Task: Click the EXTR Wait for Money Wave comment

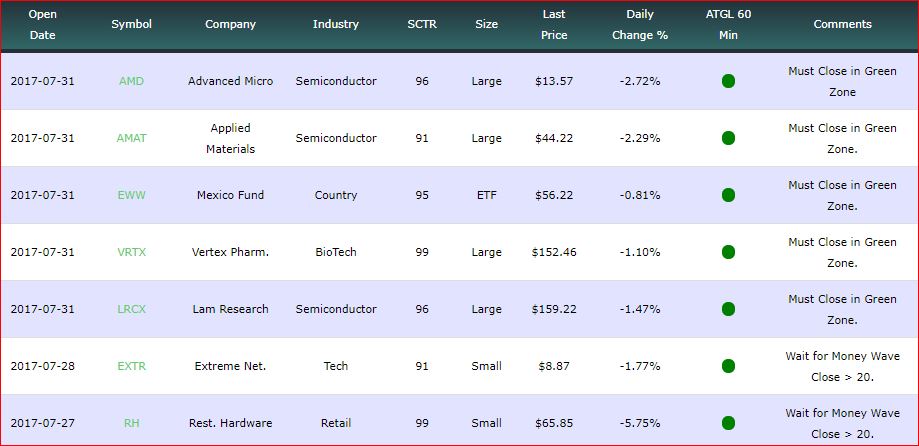Action: click(x=842, y=366)
